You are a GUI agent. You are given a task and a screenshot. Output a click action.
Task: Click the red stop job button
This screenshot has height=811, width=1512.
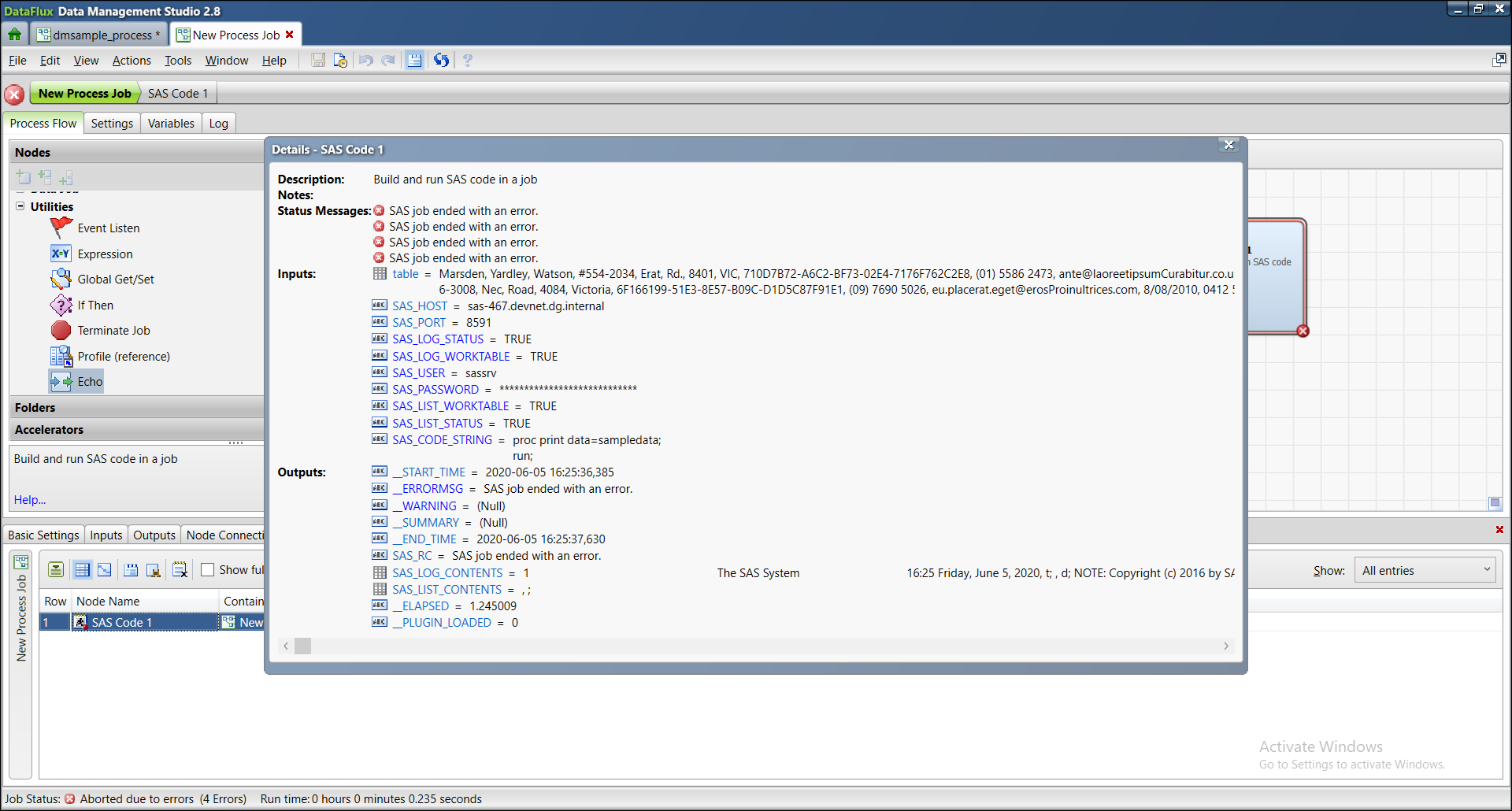[x=14, y=94]
